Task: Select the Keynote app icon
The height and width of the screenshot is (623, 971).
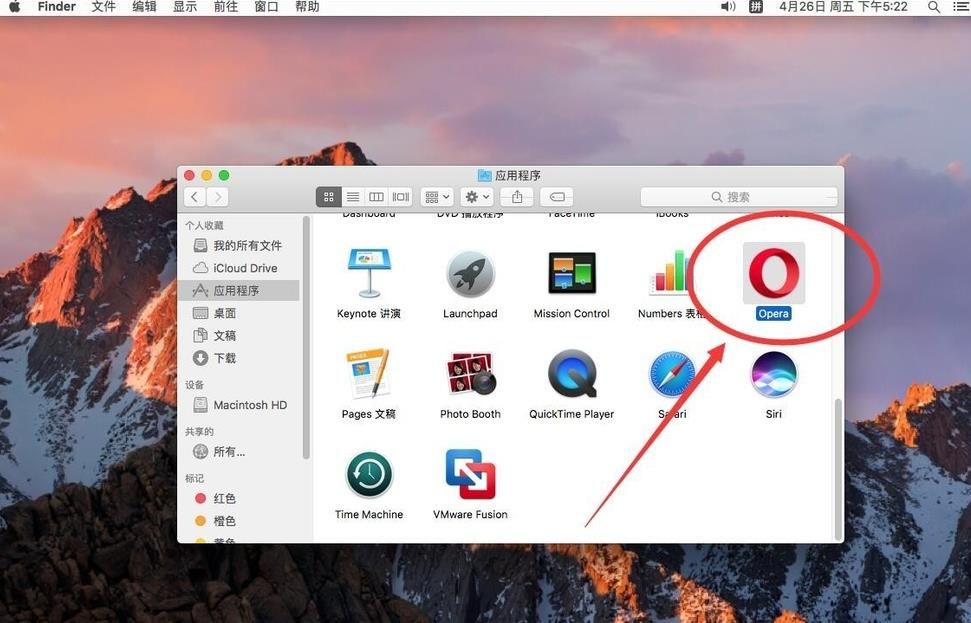Action: tap(369, 273)
